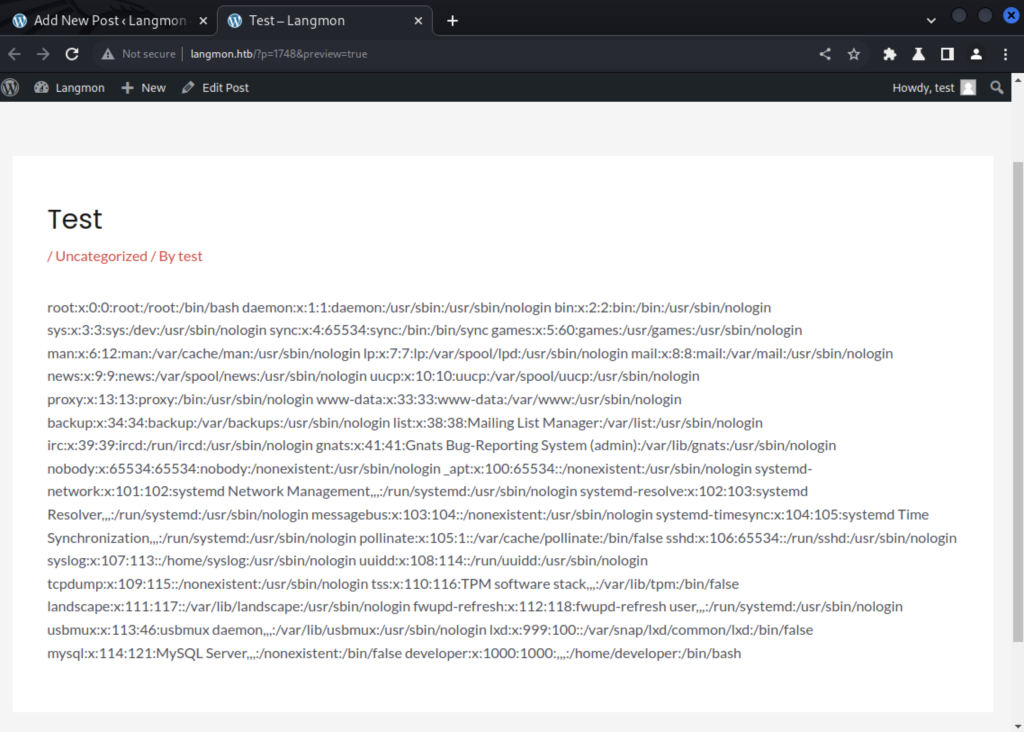Open a new browser tab
1024x732 pixels.
click(453, 21)
